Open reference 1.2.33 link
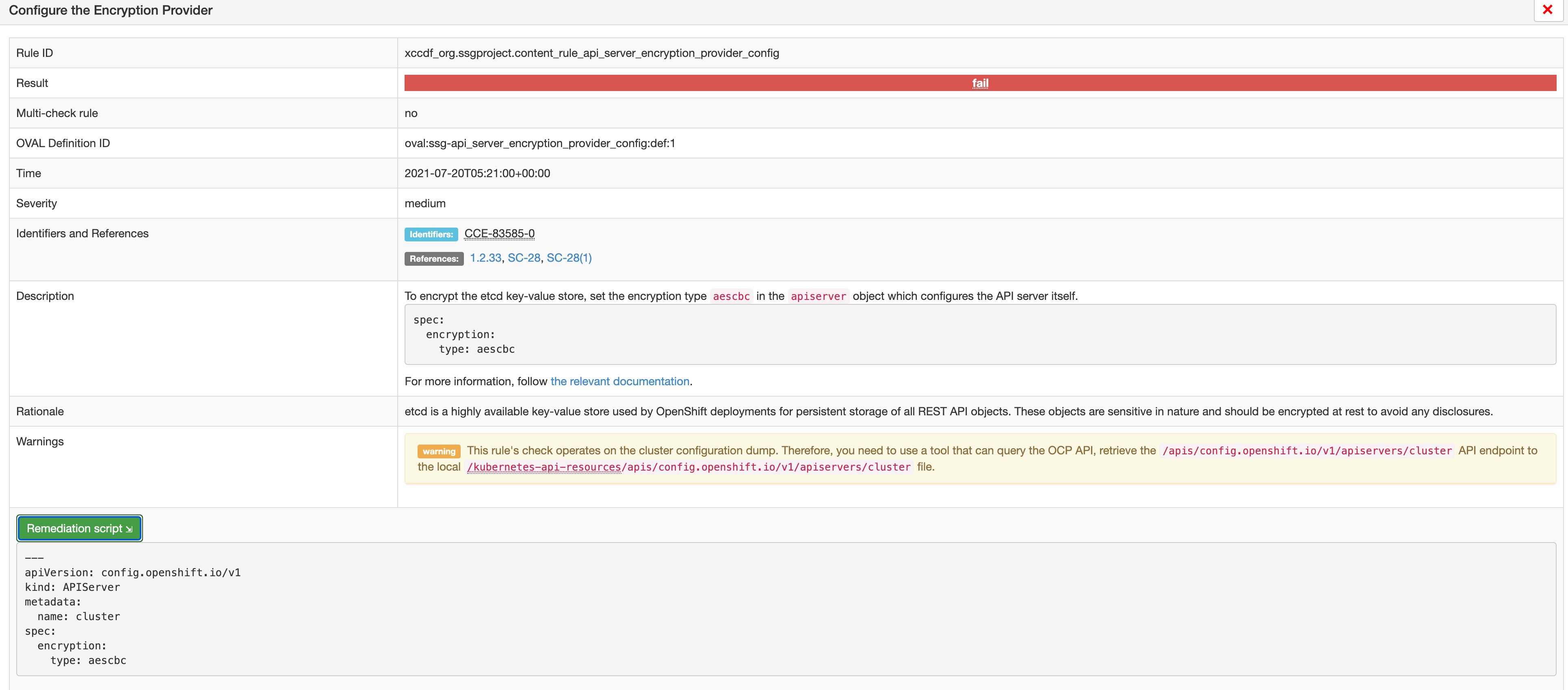Image resolution: width=1568 pixels, height=690 pixels. (485, 258)
